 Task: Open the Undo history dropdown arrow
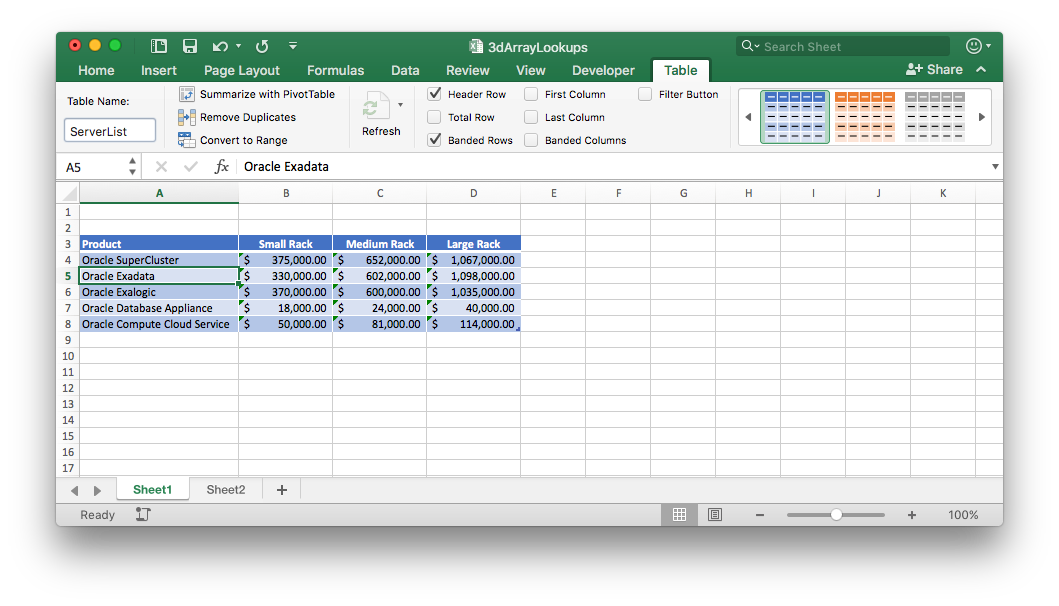coord(238,47)
